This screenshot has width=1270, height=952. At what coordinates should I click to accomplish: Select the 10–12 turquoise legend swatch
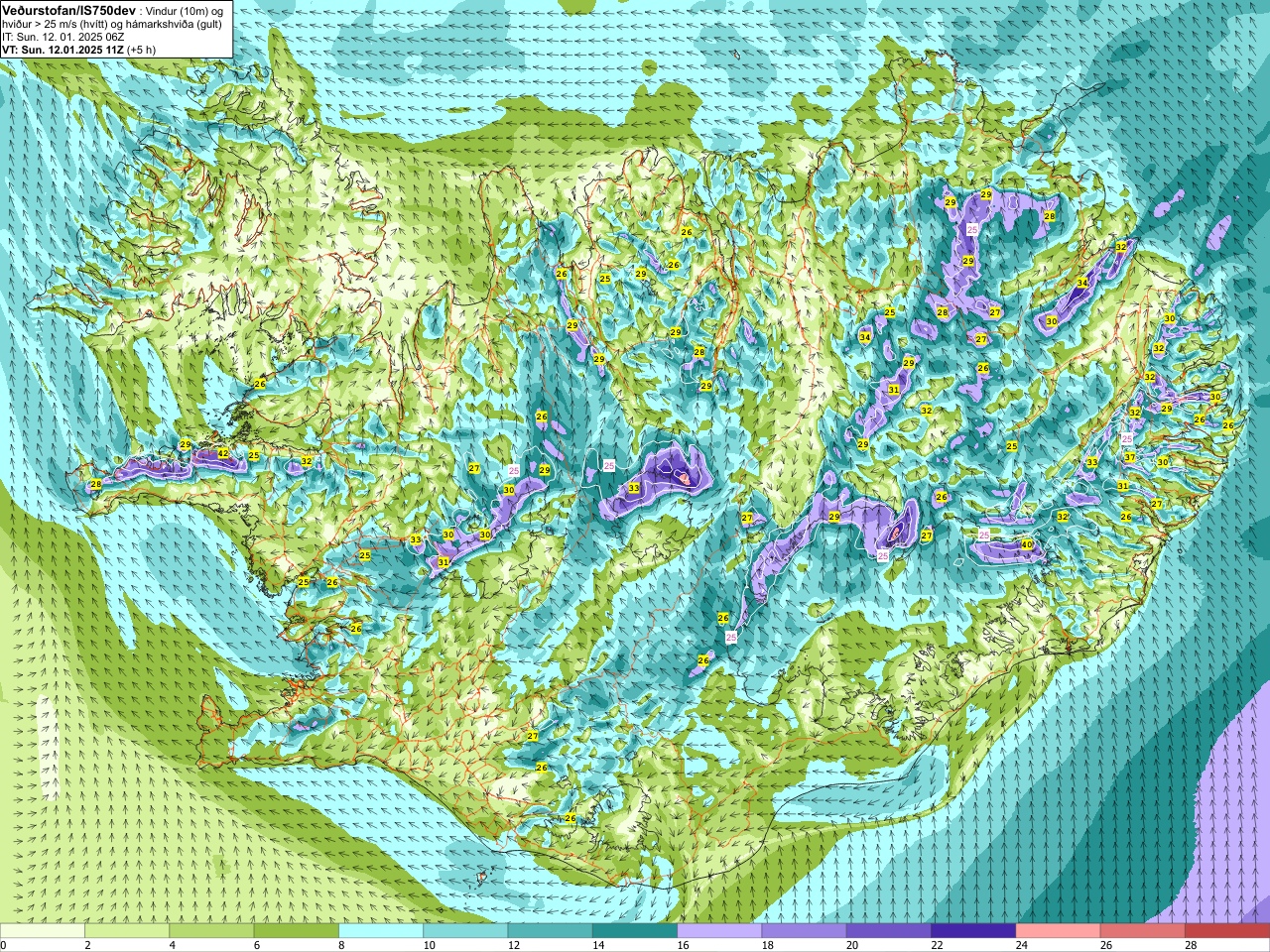[x=465, y=931]
